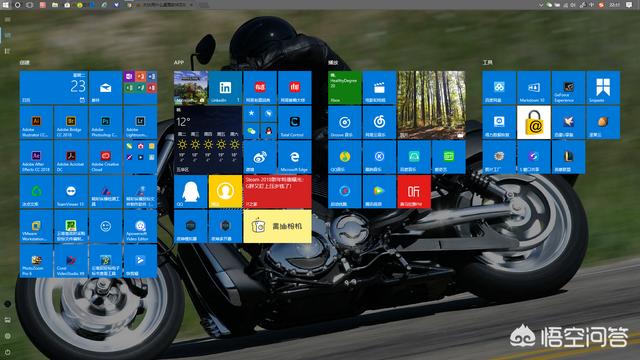
Task: Open the red 听 radio tile
Action: 414,192
